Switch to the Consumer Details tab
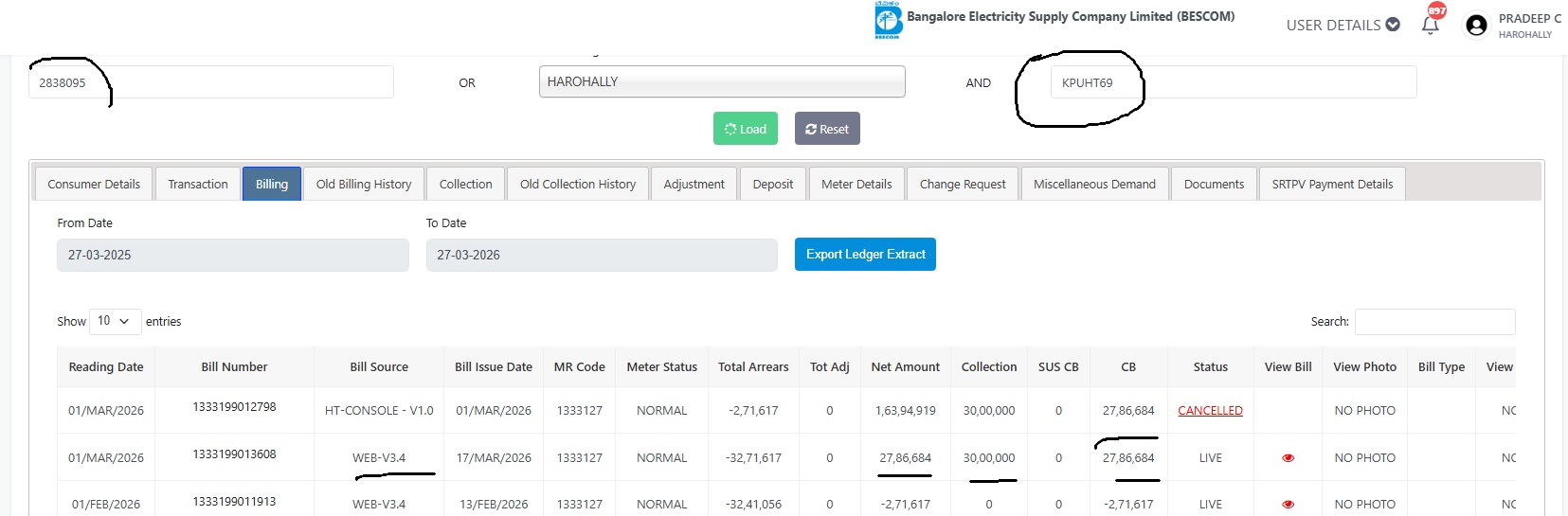This screenshot has width=1568, height=516. [94, 185]
